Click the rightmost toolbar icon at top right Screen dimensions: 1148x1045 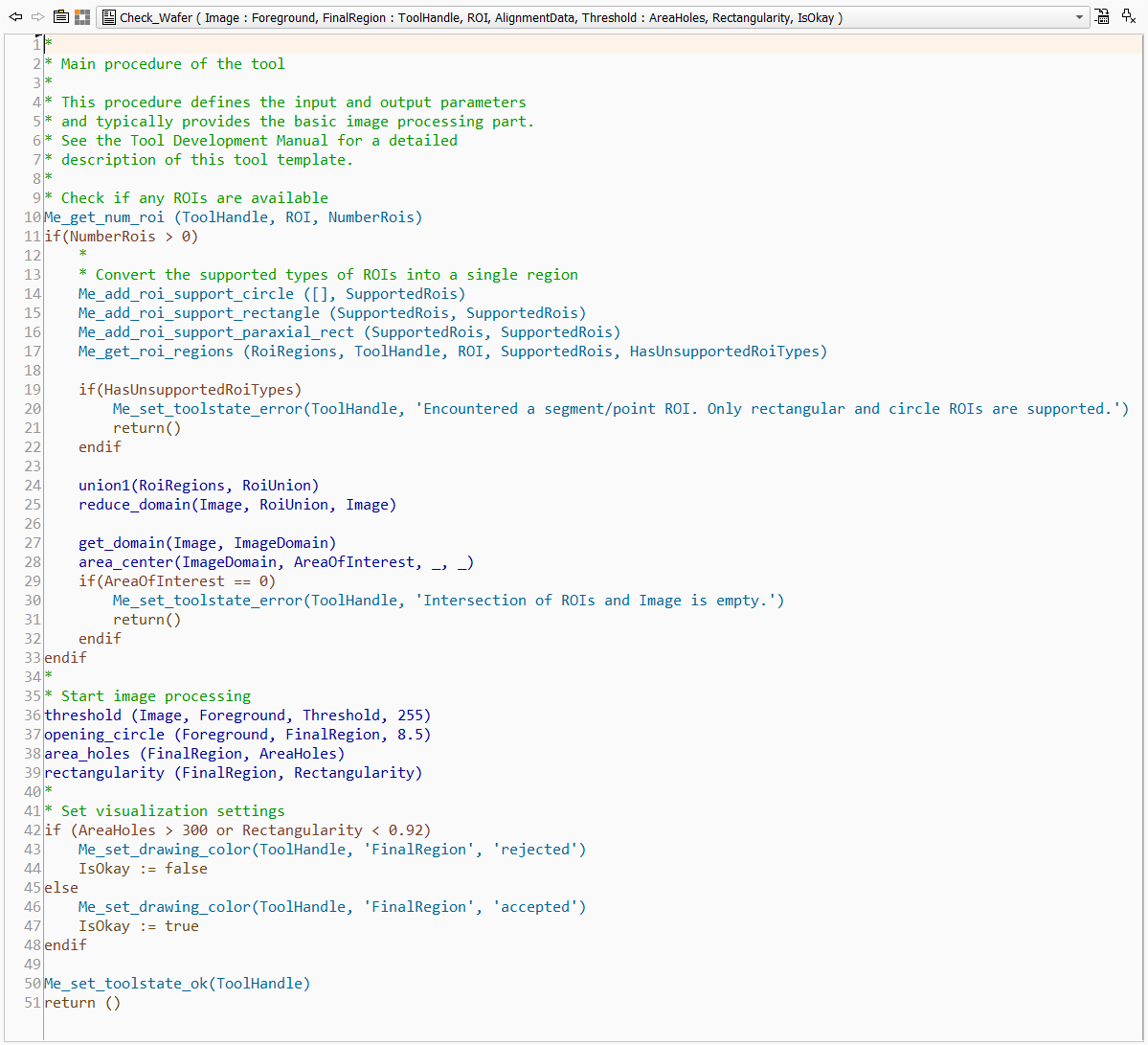click(x=1129, y=17)
